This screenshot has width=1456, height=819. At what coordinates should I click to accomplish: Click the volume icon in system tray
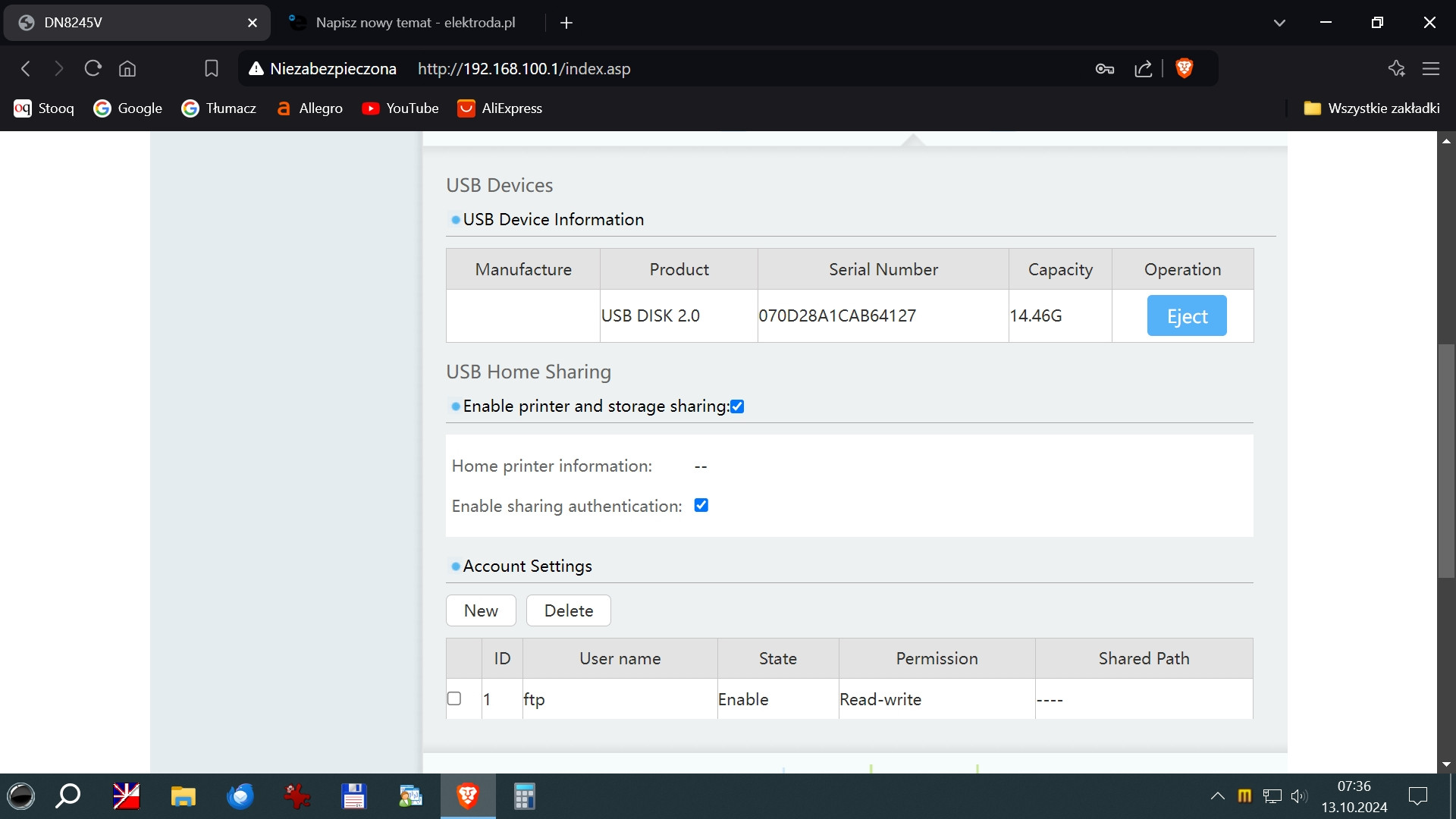(1300, 796)
